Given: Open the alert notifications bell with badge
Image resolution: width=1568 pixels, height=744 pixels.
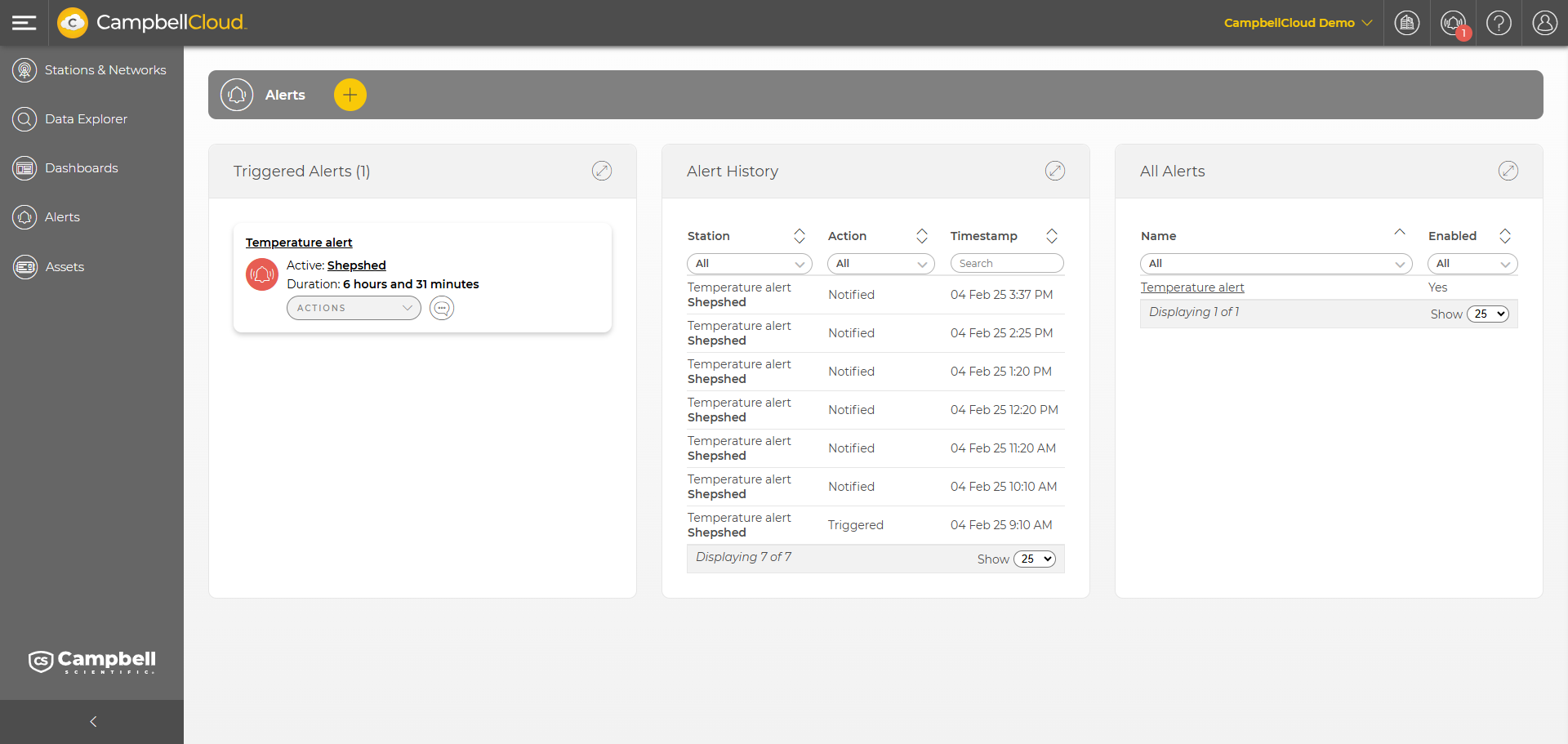Looking at the screenshot, I should 1453,23.
